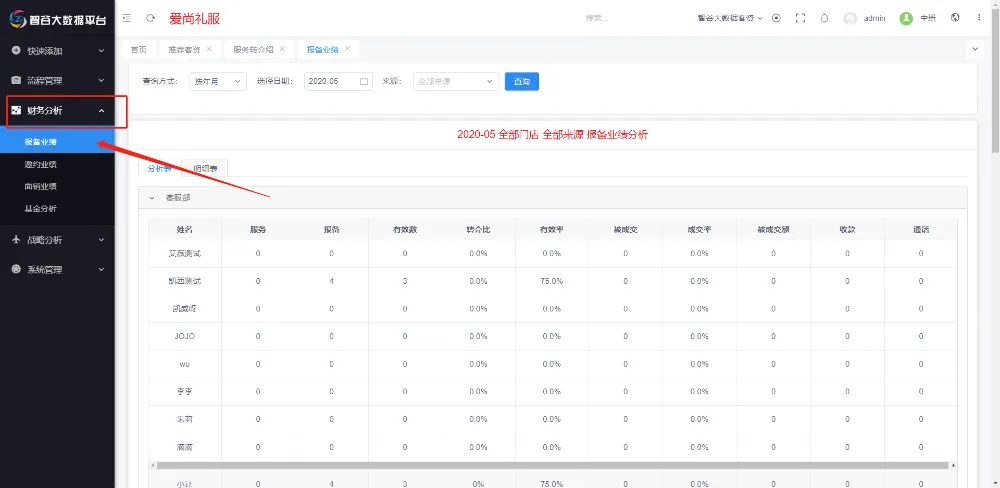Screen dimensions: 1000x488
Task: Click the horizontal scrollbar under the table
Action: [550, 465]
